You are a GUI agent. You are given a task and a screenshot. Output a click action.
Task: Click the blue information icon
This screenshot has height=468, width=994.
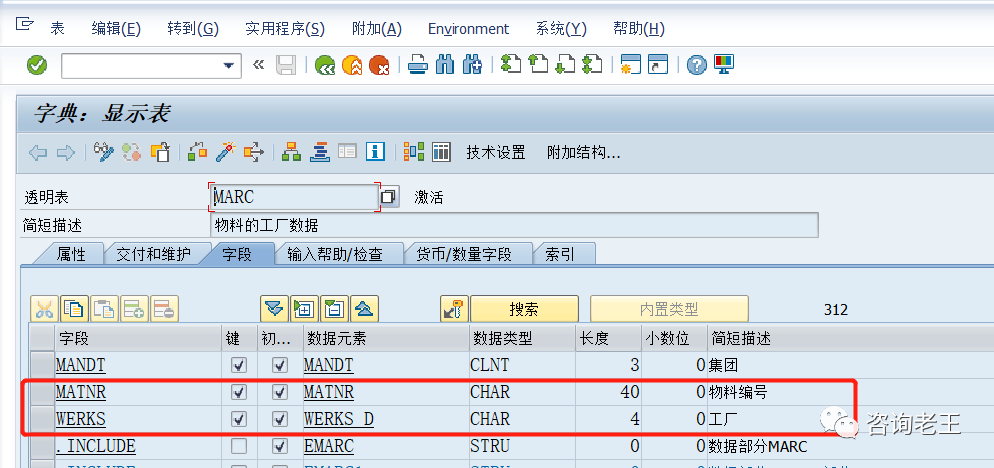click(x=375, y=153)
